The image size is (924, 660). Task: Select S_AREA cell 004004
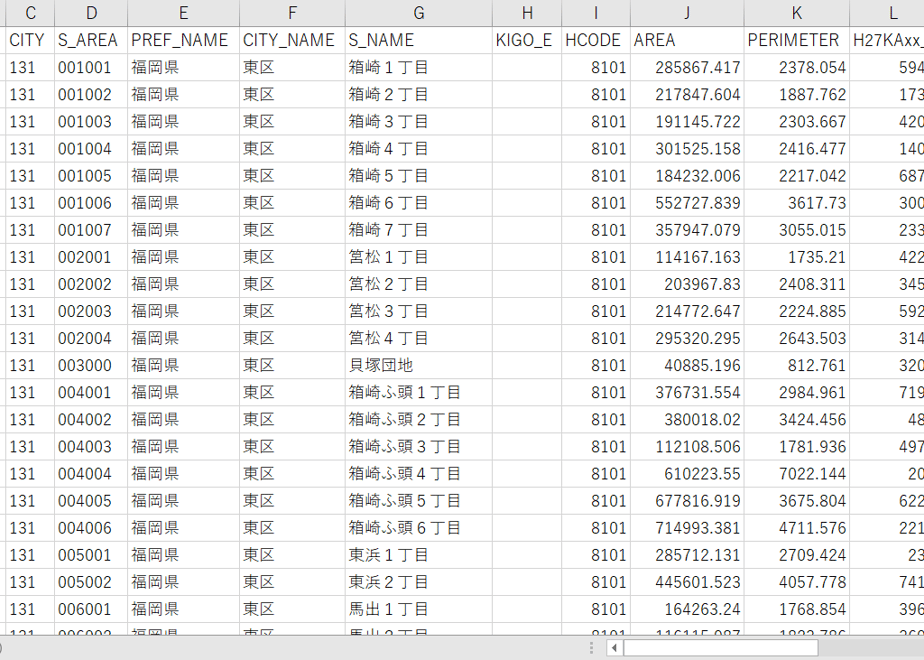[91, 474]
